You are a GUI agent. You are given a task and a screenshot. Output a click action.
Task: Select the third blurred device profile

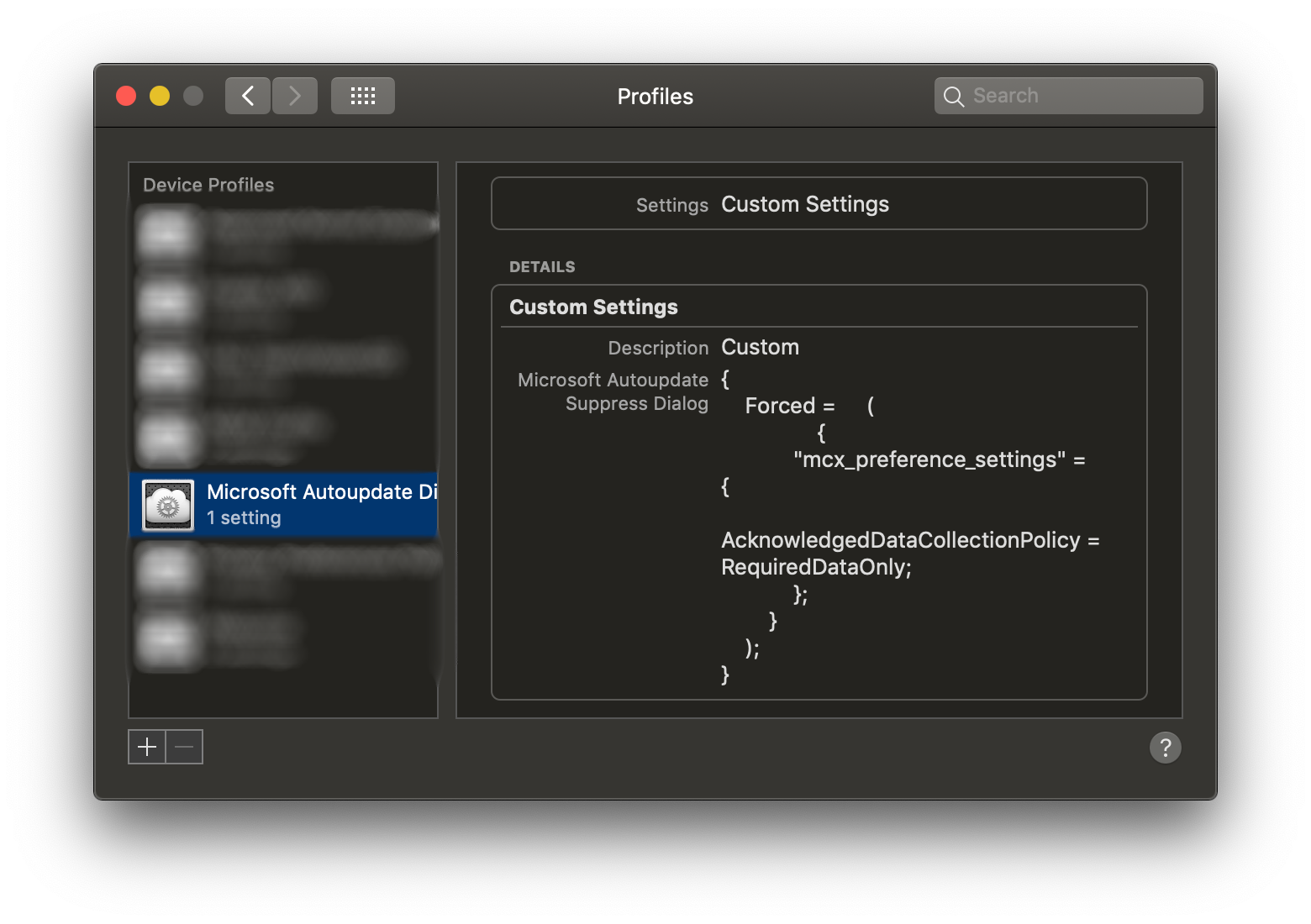click(283, 370)
